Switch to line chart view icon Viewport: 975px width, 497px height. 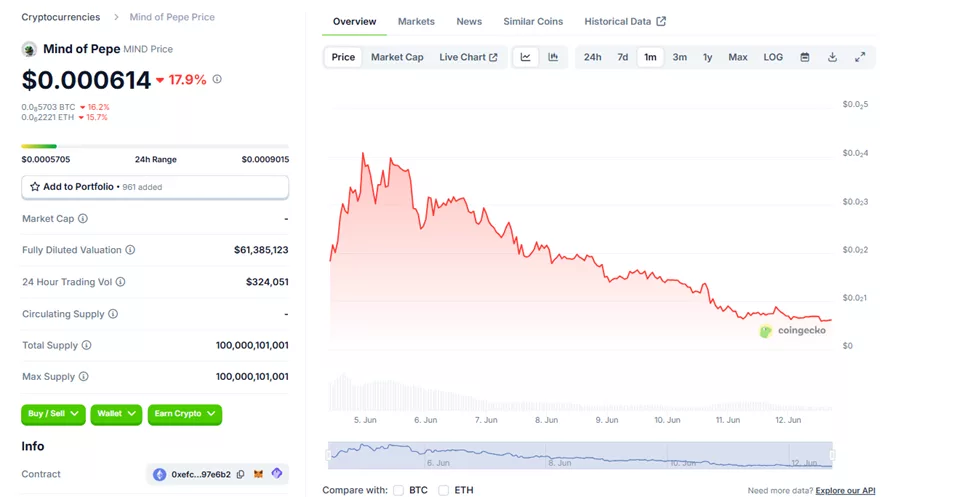point(525,57)
